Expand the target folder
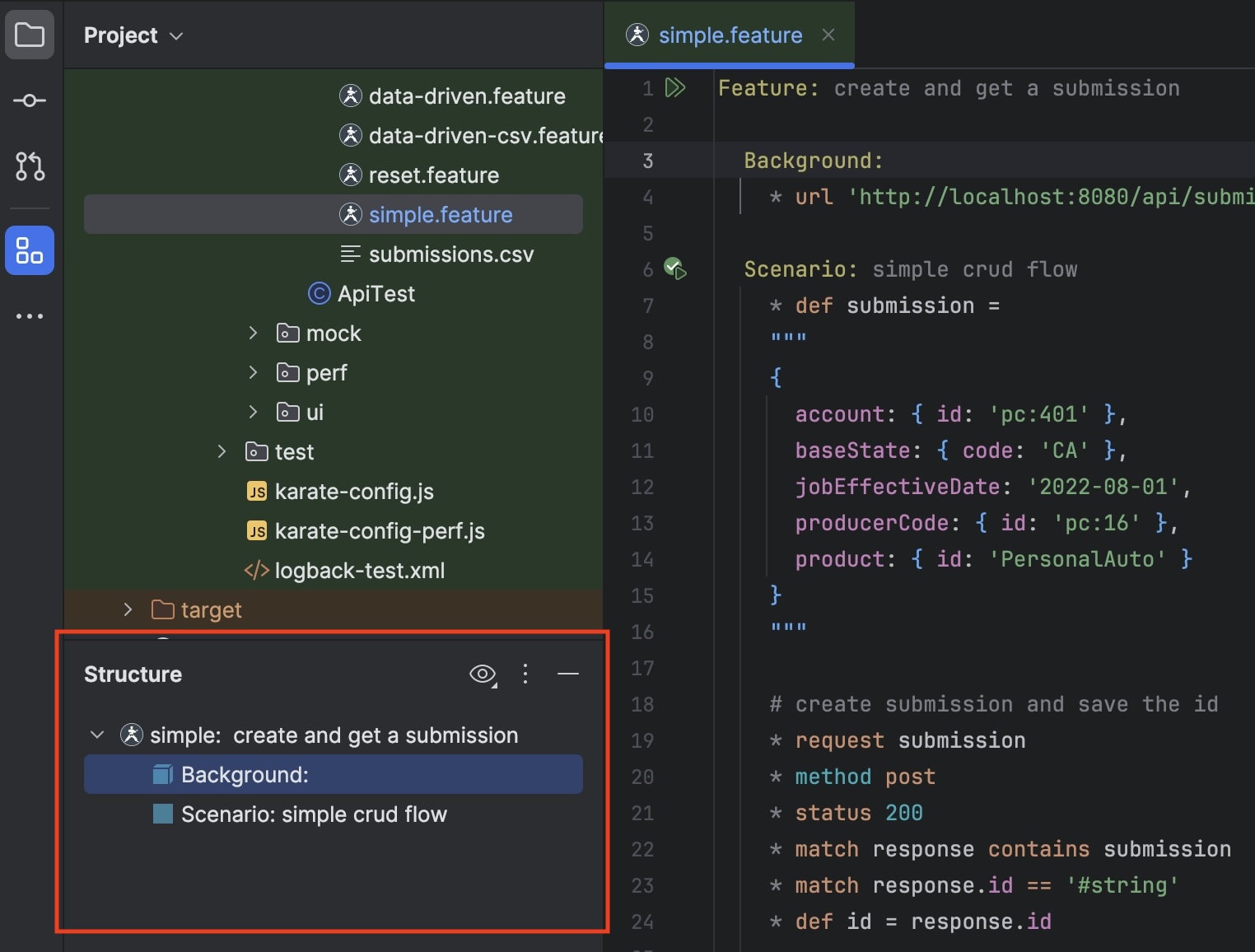This screenshot has height=952, width=1255. click(128, 609)
